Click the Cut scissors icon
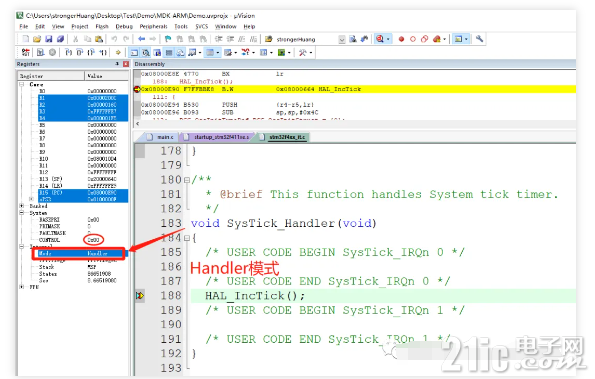The height and width of the screenshot is (379, 595). click(76, 39)
